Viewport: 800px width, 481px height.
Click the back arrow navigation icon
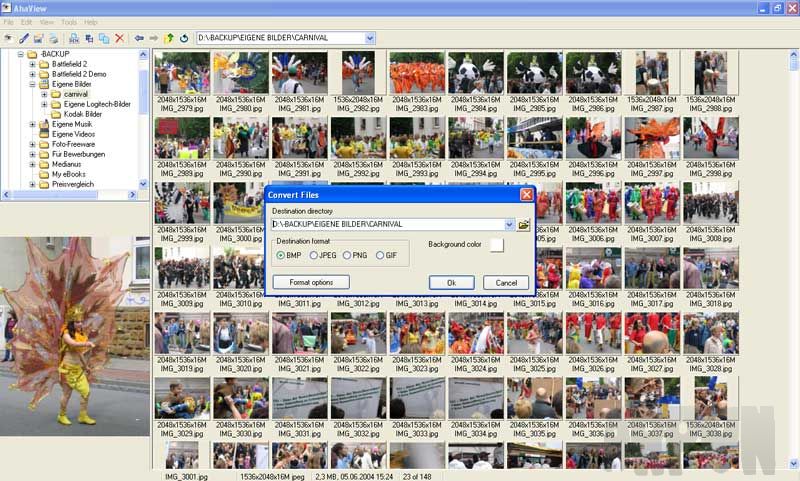[x=139, y=38]
